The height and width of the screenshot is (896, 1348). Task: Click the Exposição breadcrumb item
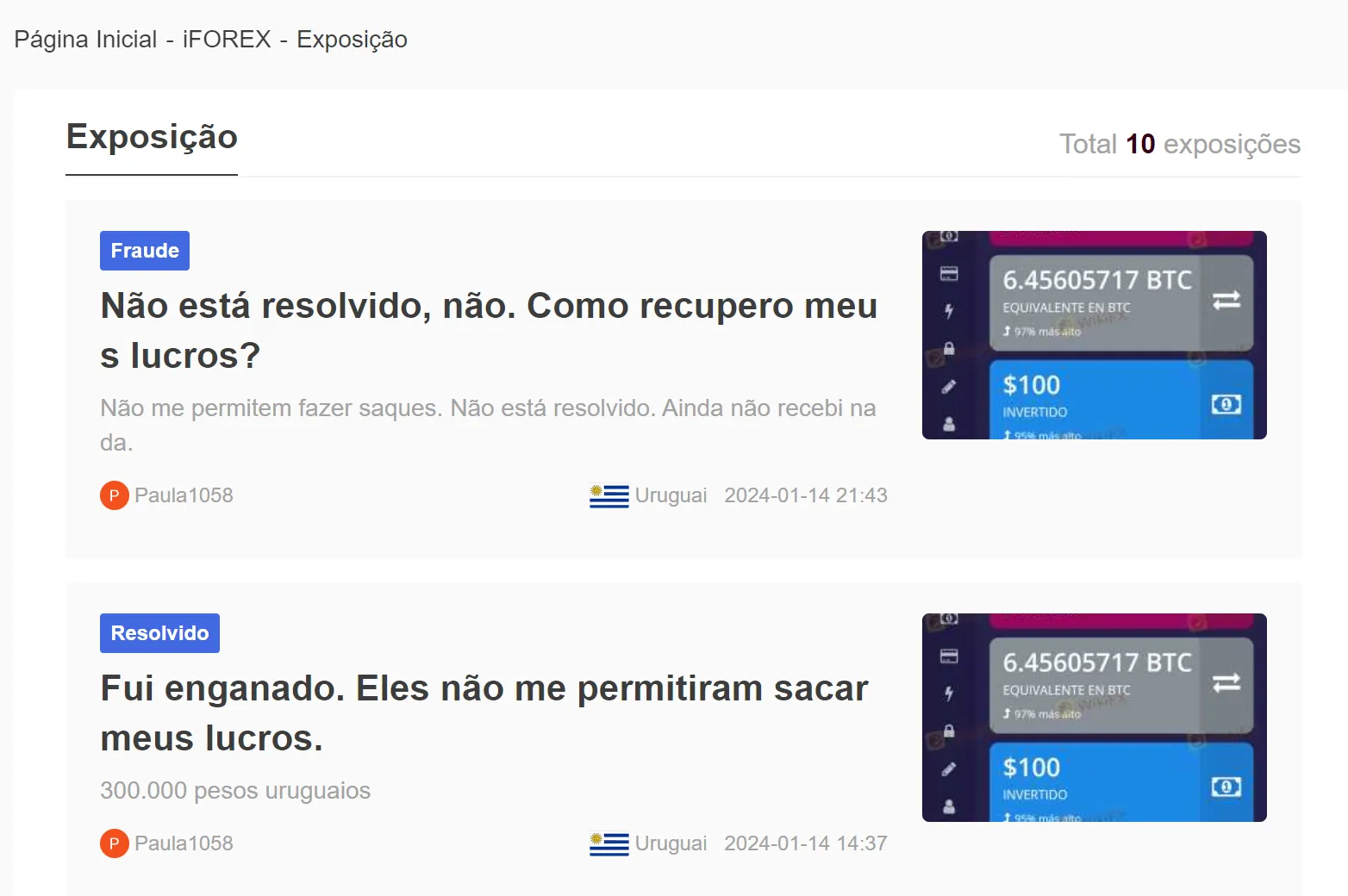(x=352, y=40)
